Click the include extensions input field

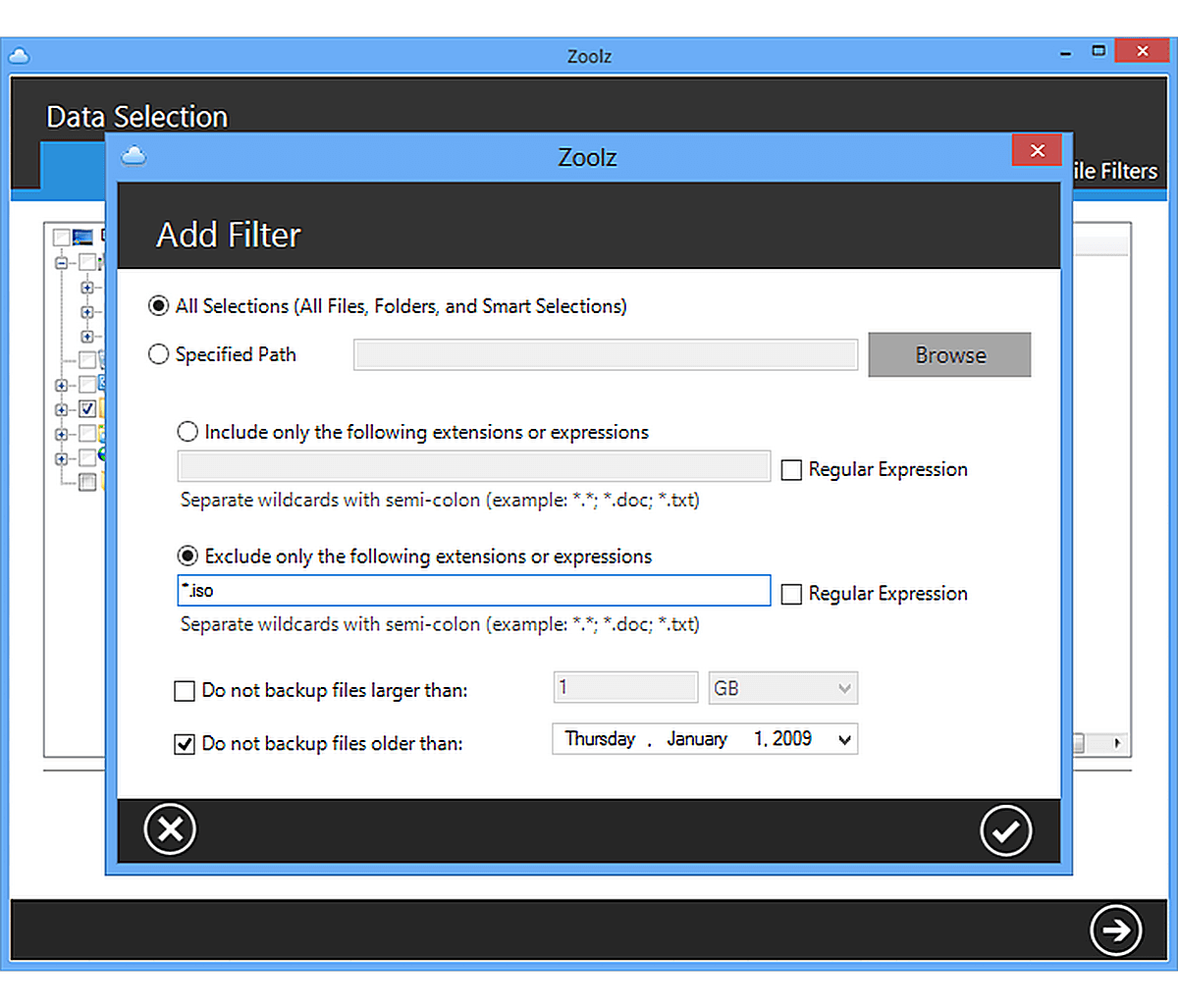tap(474, 466)
